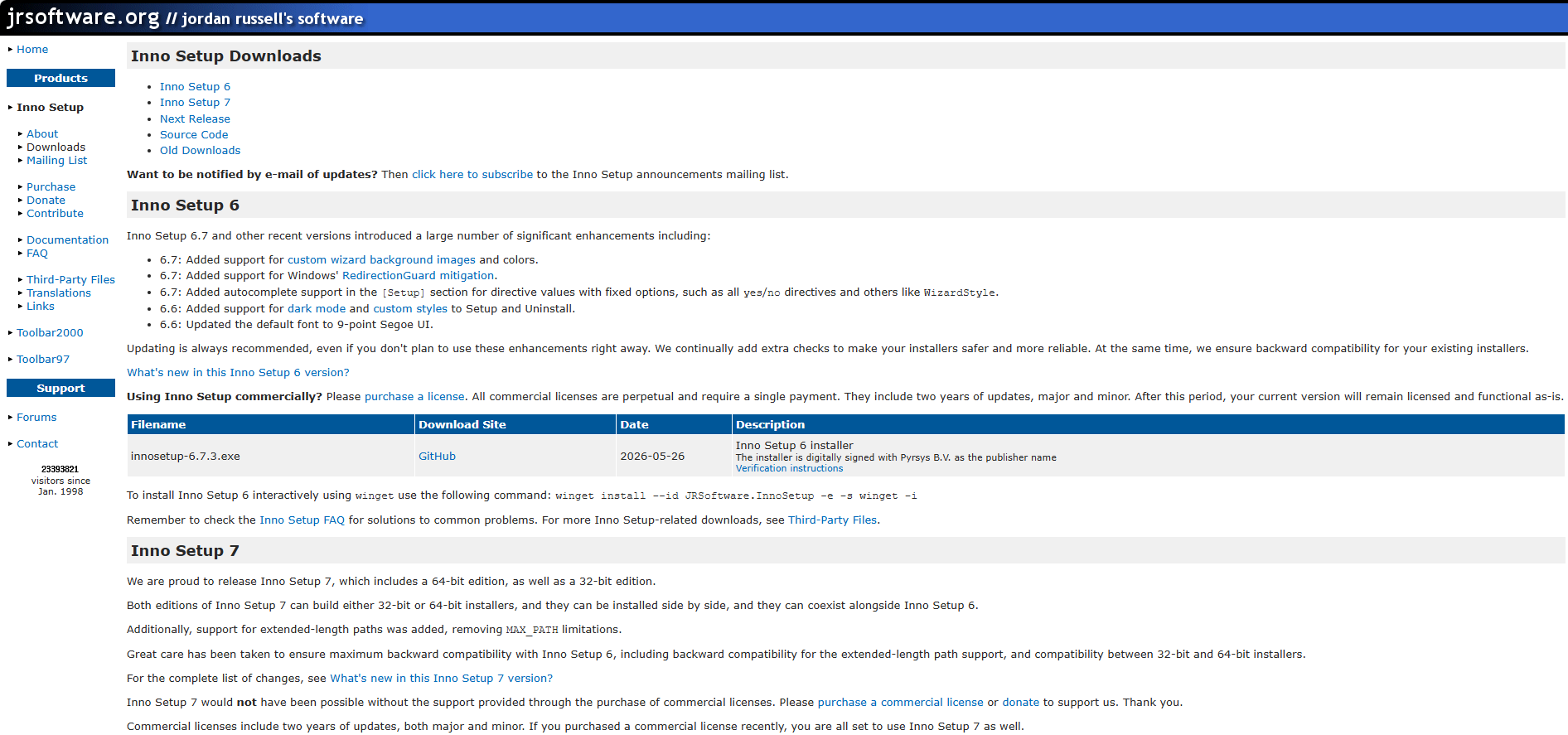Open 'What's new in this Inno Setup 6 version?'
This screenshot has height=735, width=1568.
click(238, 373)
